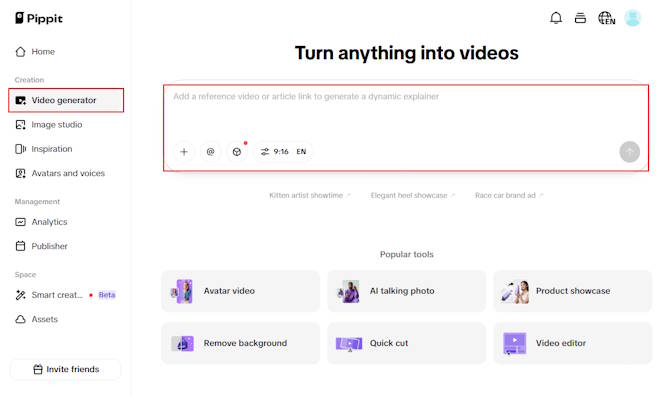Click the Popular tools heading
The height and width of the screenshot is (397, 660).
click(x=407, y=254)
